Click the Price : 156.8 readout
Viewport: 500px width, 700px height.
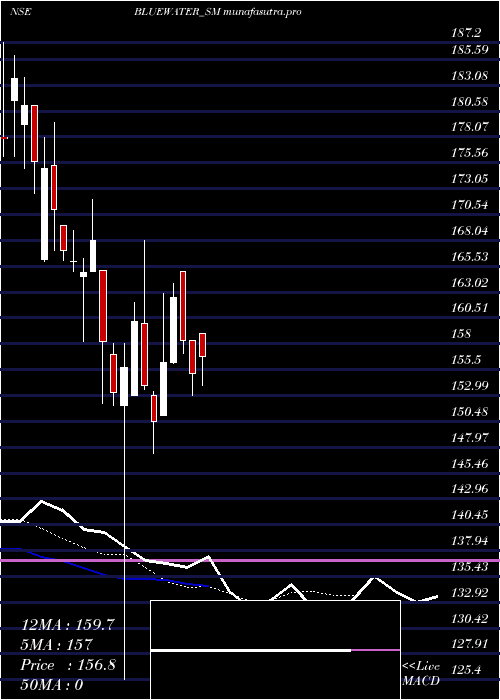[x=68, y=665]
